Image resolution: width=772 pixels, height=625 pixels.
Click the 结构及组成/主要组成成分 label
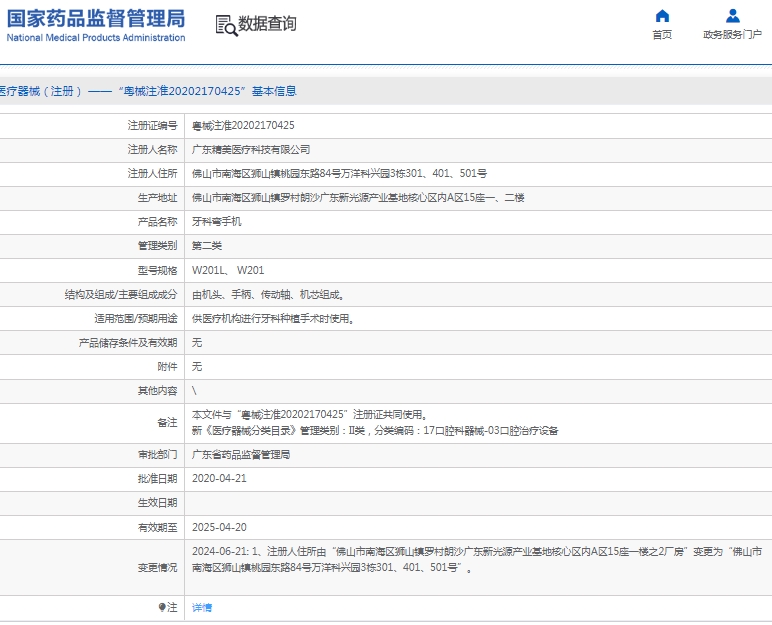click(x=121, y=295)
